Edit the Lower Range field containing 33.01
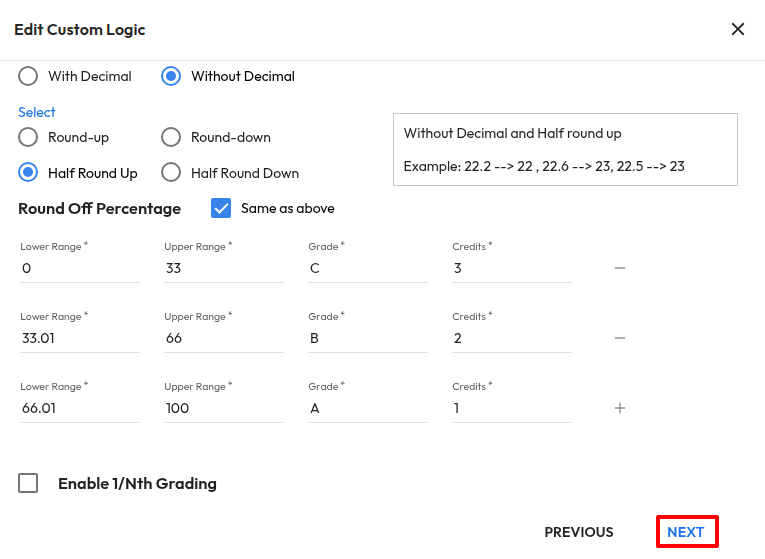 [80, 338]
